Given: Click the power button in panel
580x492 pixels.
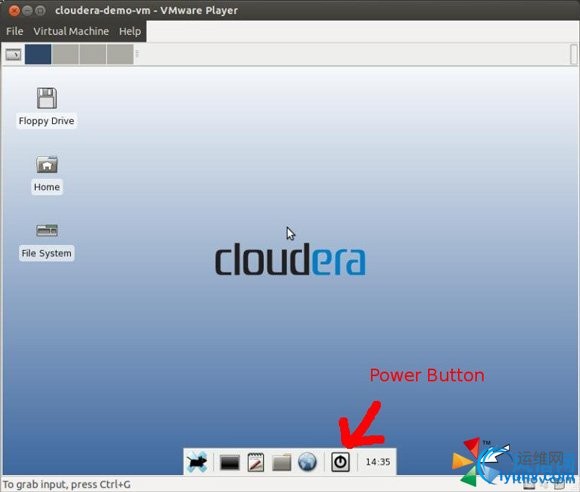Looking at the screenshot, I should point(340,462).
